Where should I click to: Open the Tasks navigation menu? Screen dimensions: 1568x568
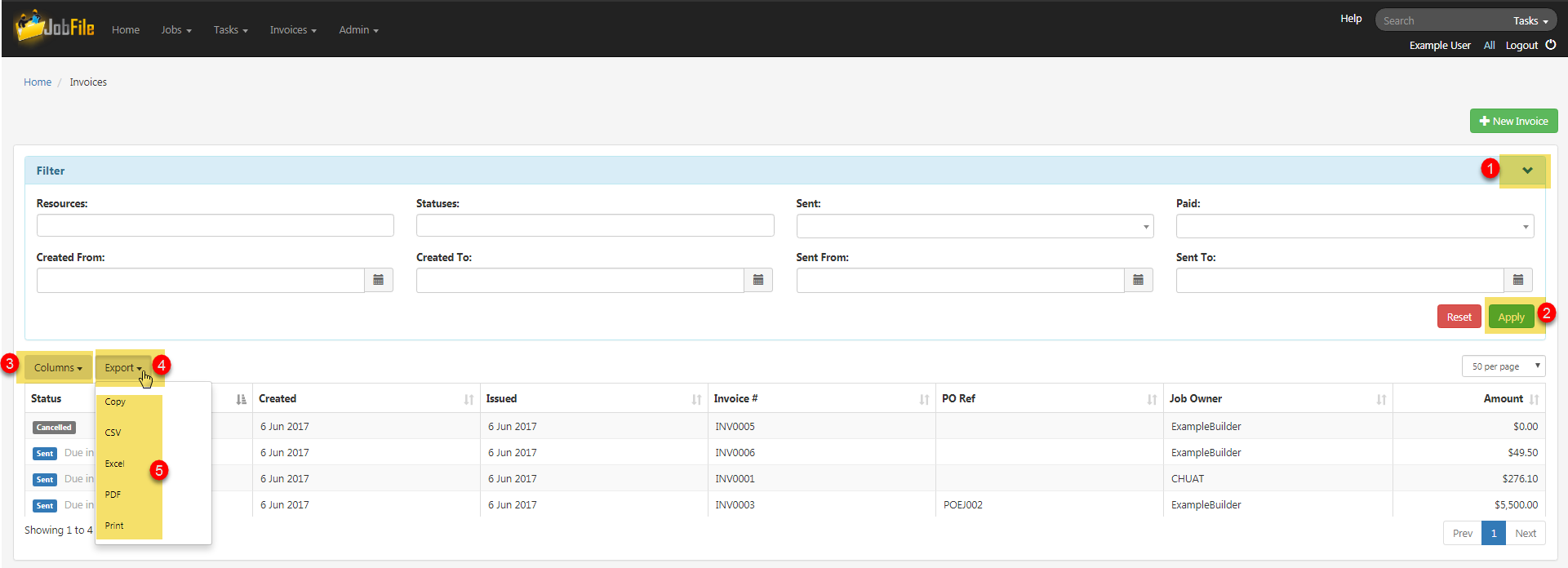pos(230,29)
